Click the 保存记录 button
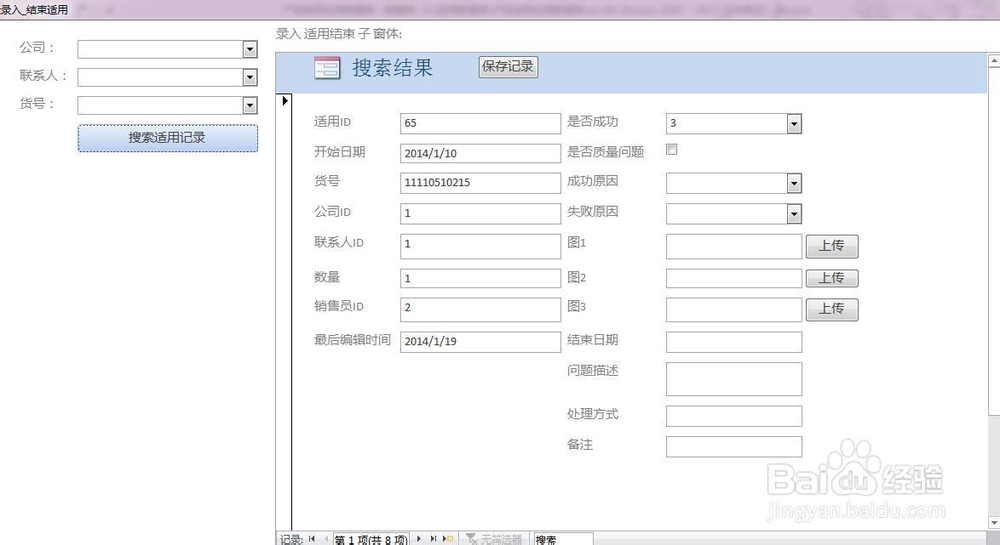1000x545 pixels. coord(508,66)
